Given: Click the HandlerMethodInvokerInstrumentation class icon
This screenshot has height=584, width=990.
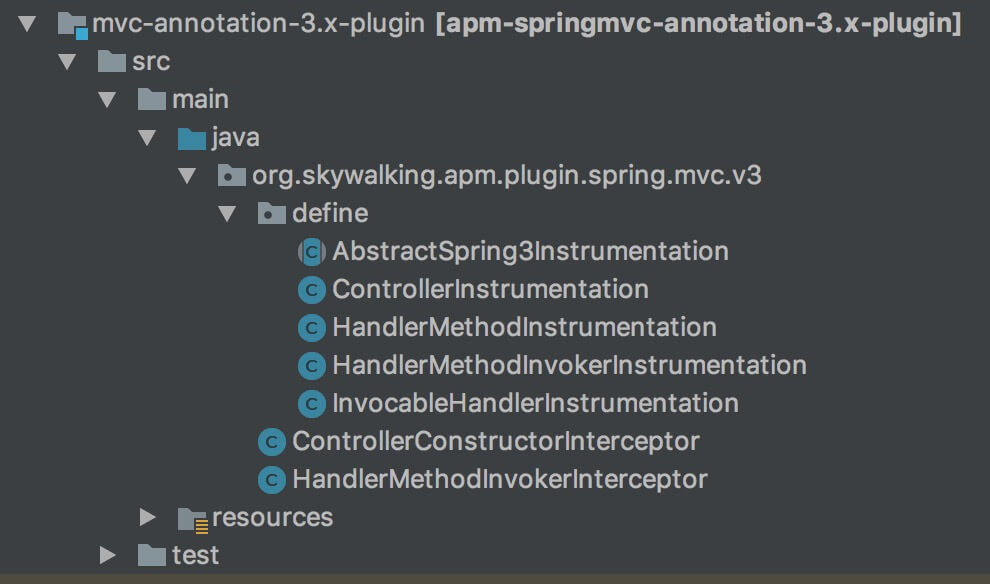Looking at the screenshot, I should click(x=312, y=365).
